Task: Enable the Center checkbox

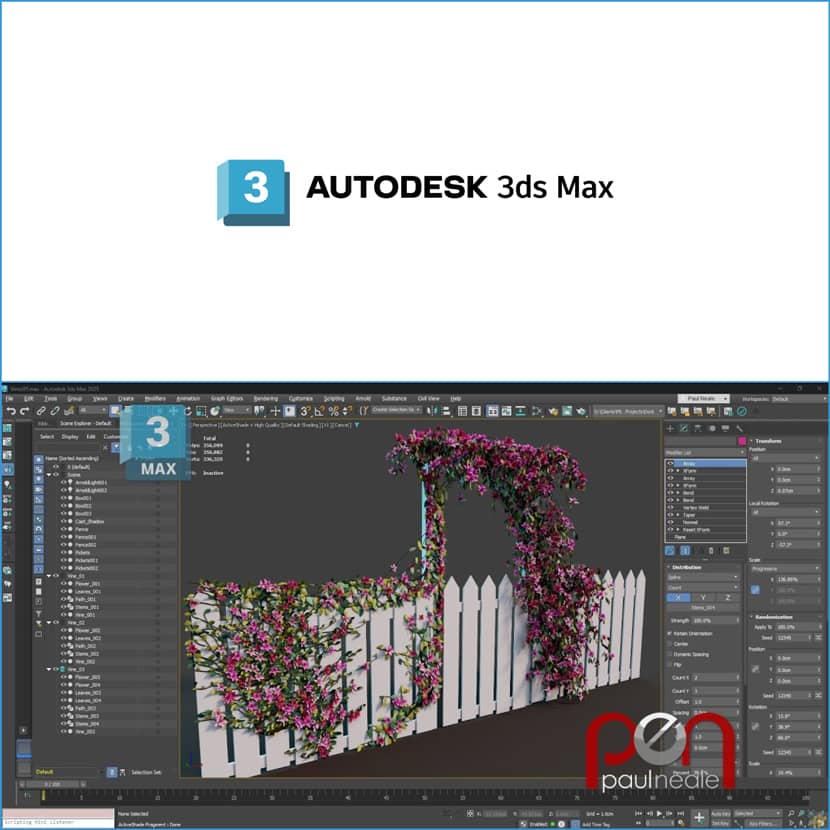Action: 670,644
